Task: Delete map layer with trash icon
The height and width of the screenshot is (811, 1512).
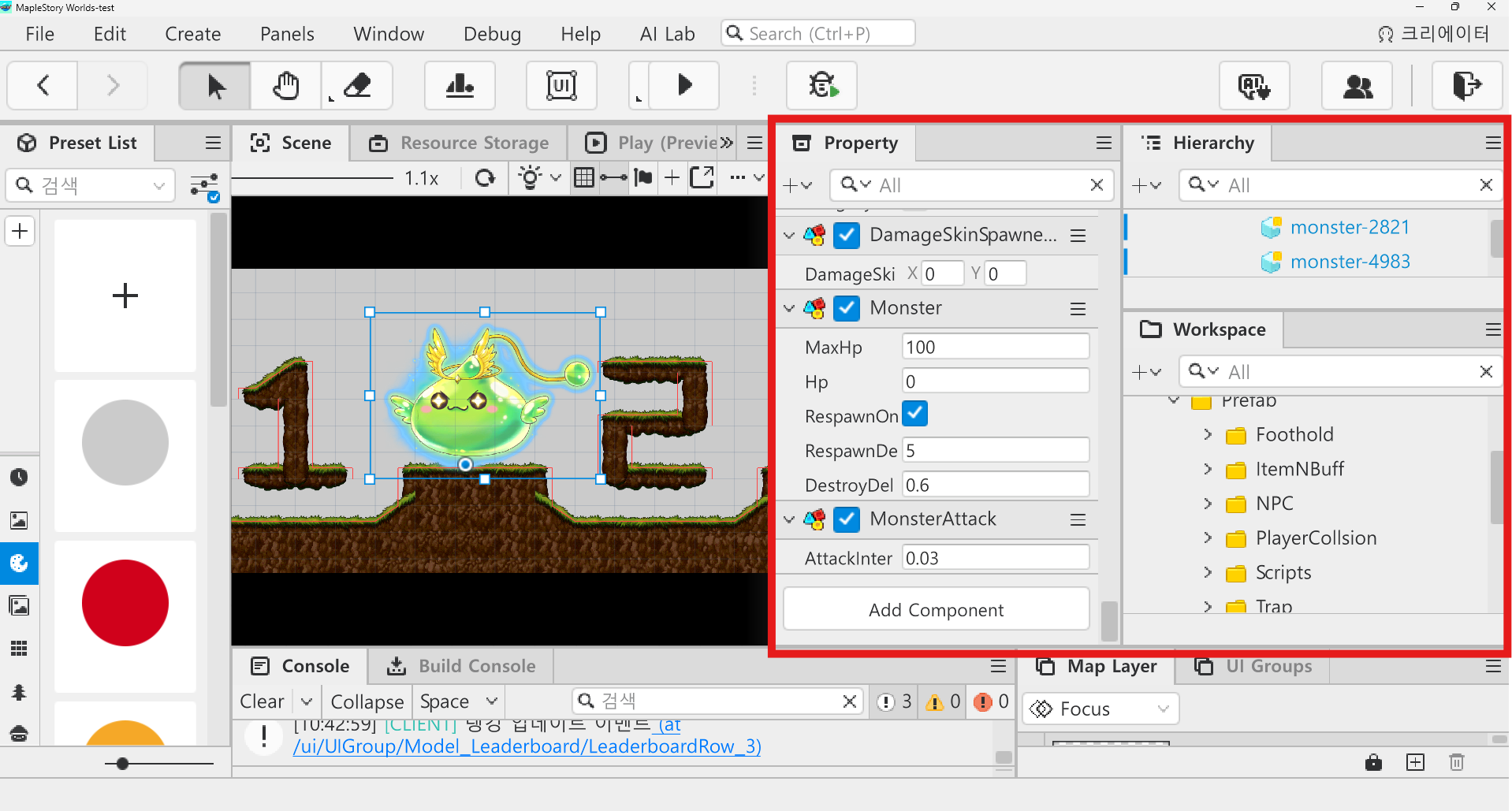Action: click(x=1457, y=762)
